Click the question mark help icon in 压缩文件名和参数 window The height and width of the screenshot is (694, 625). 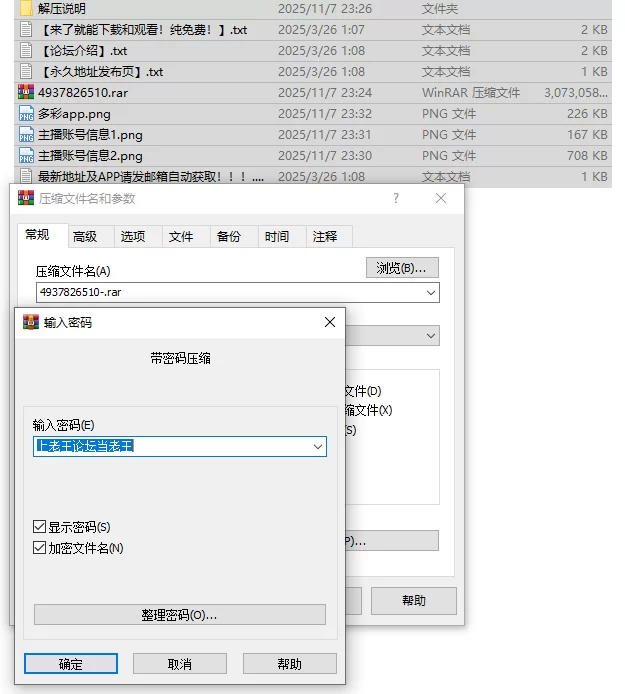[396, 198]
